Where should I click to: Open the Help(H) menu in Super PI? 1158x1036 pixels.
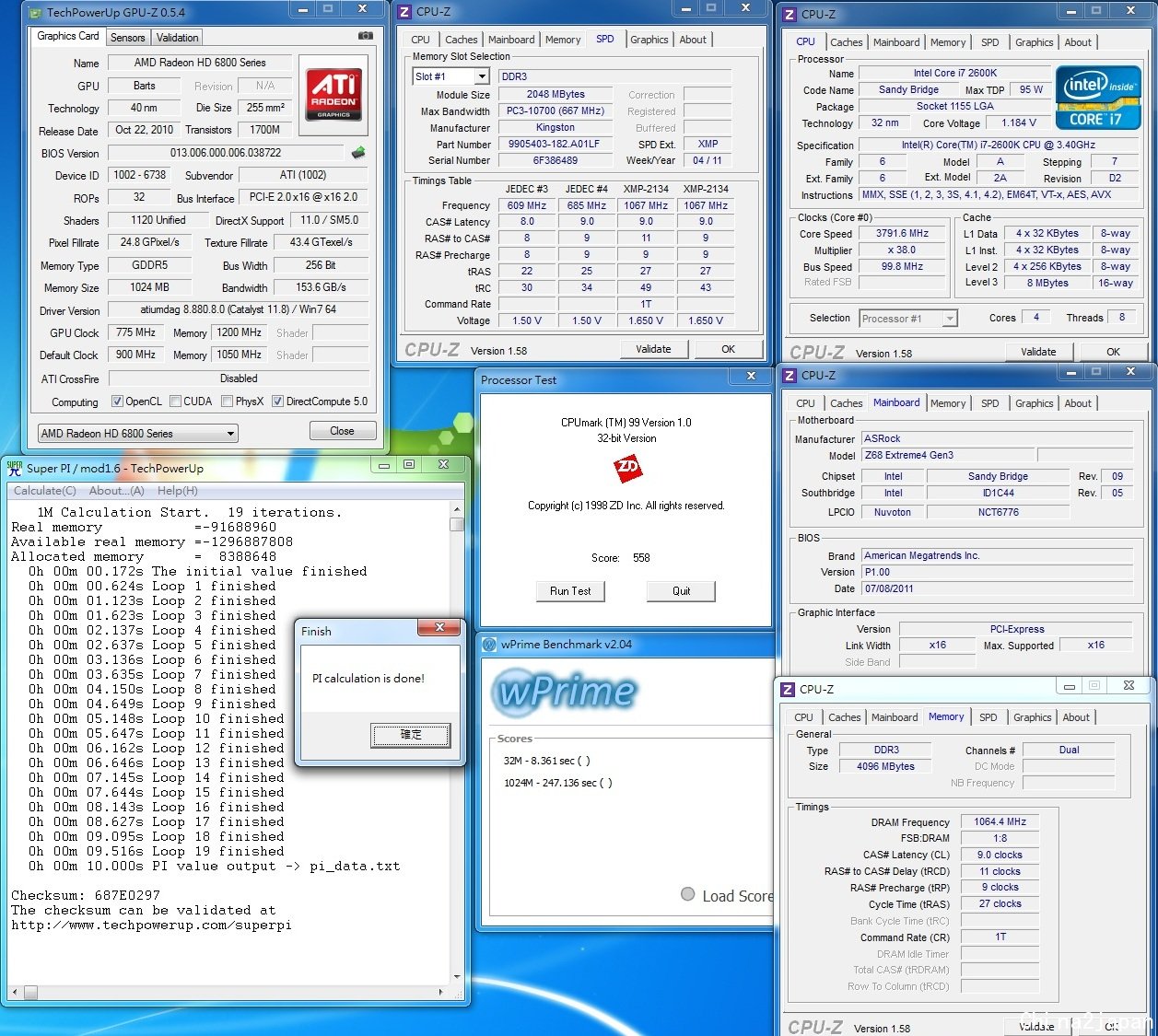tap(178, 491)
